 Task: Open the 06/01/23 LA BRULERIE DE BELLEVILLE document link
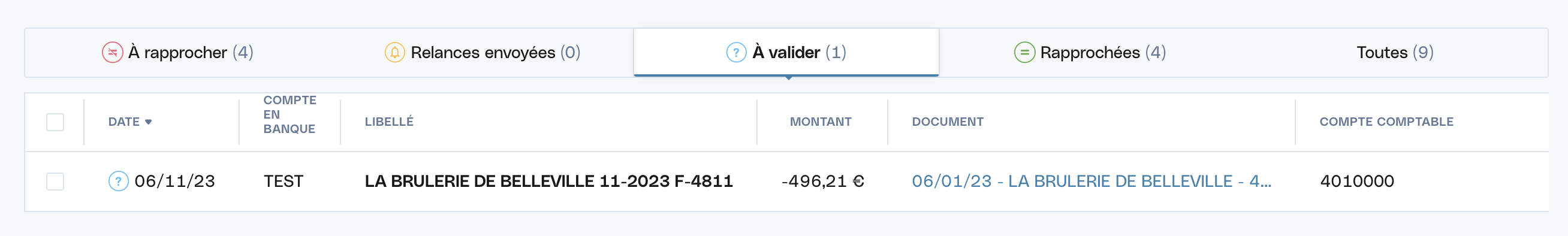pos(1091,181)
